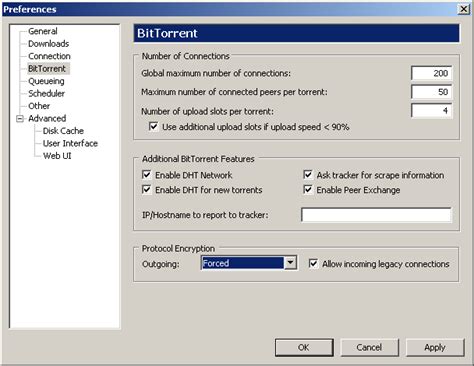The image size is (474, 366).
Task: Uncheck Enable DHT Network
Action: point(146,175)
